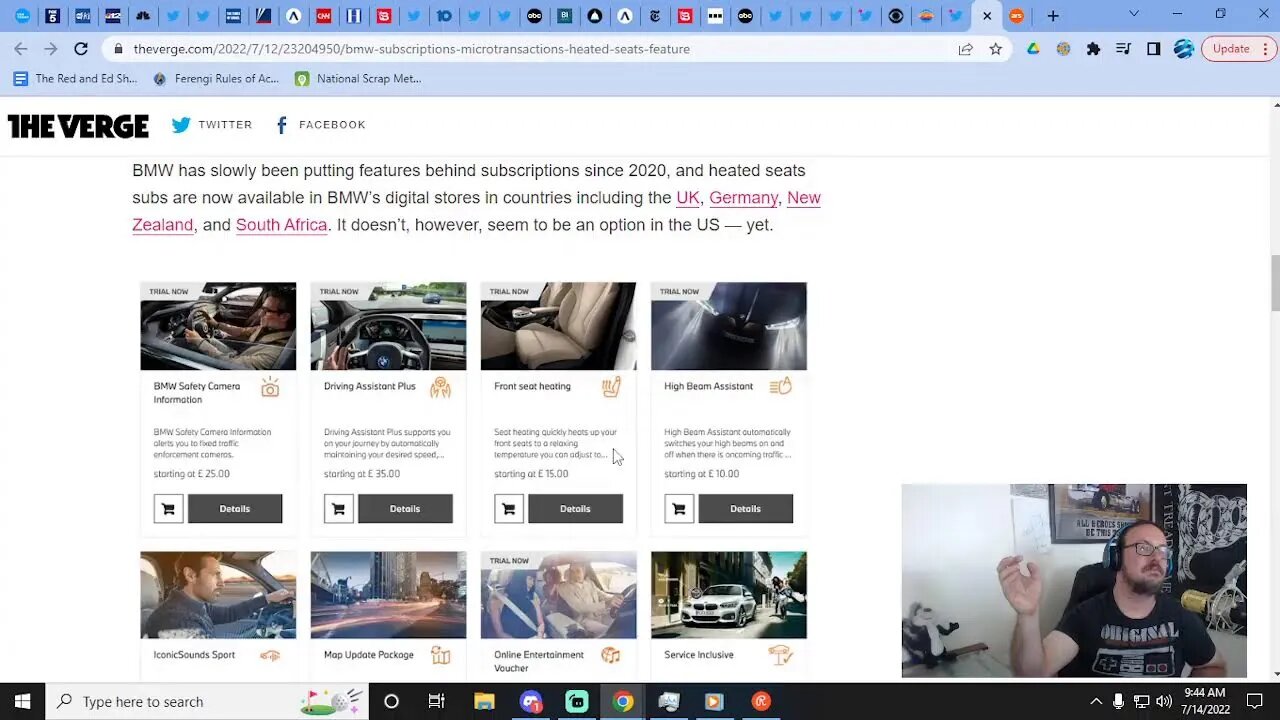The height and width of the screenshot is (720, 1280).
Task: Open Google Chrome on the taskbar
Action: click(622, 701)
